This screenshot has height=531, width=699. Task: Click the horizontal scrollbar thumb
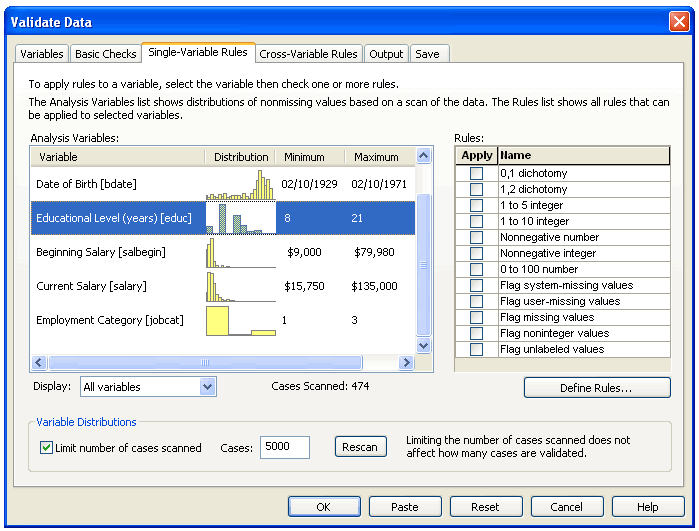205,362
